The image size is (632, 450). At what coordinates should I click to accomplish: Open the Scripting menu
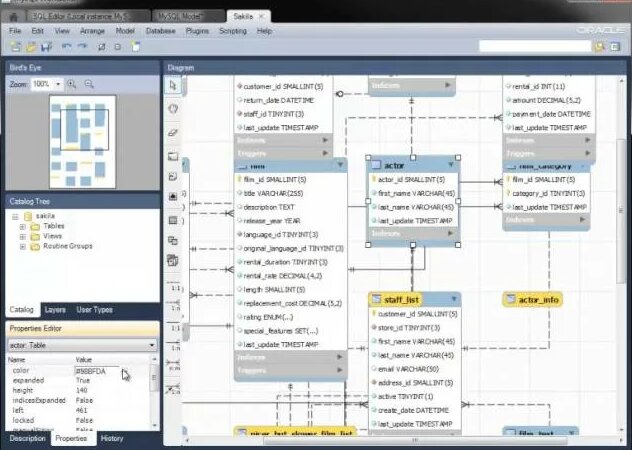(x=233, y=31)
